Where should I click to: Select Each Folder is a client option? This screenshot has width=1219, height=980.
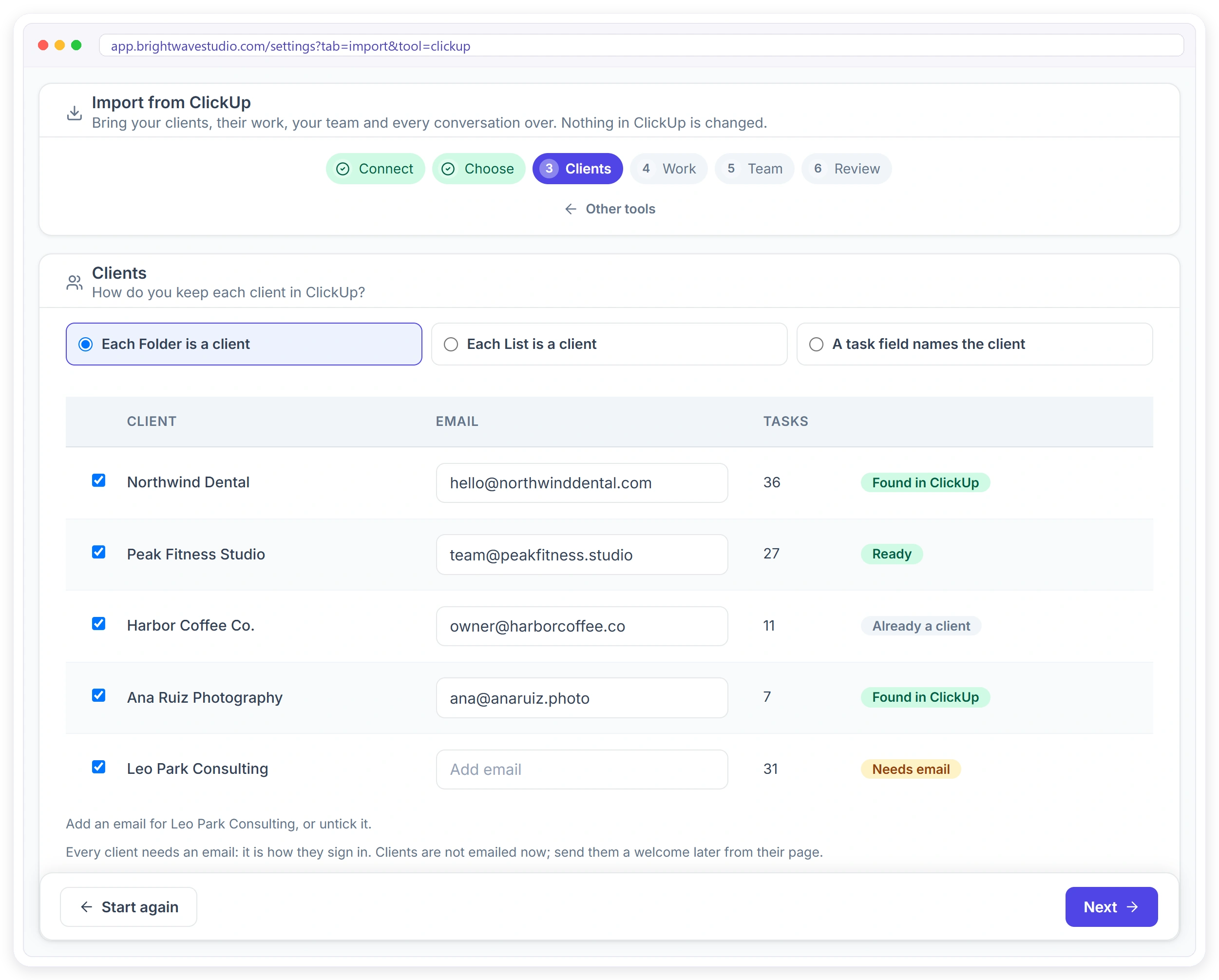(x=244, y=344)
